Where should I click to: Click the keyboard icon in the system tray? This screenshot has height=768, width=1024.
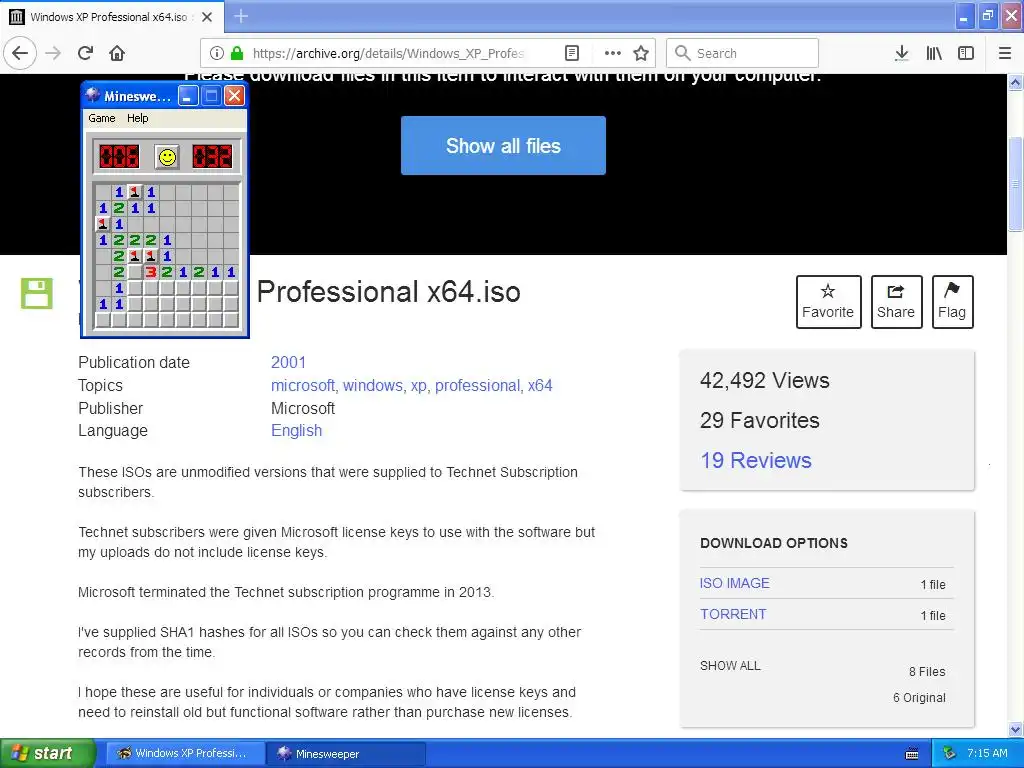pyautogui.click(x=912, y=754)
